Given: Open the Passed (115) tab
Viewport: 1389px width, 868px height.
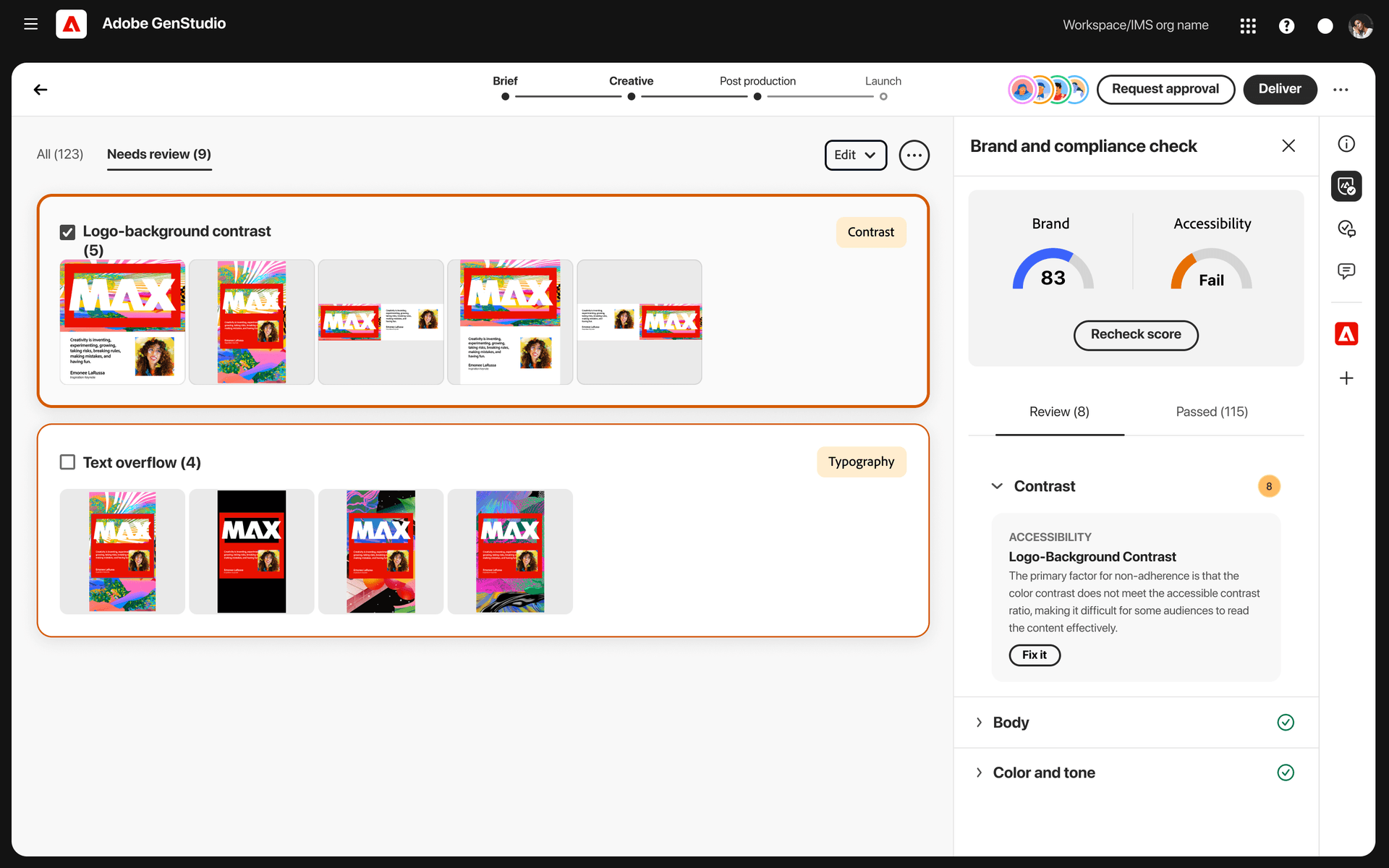Looking at the screenshot, I should 1212,412.
